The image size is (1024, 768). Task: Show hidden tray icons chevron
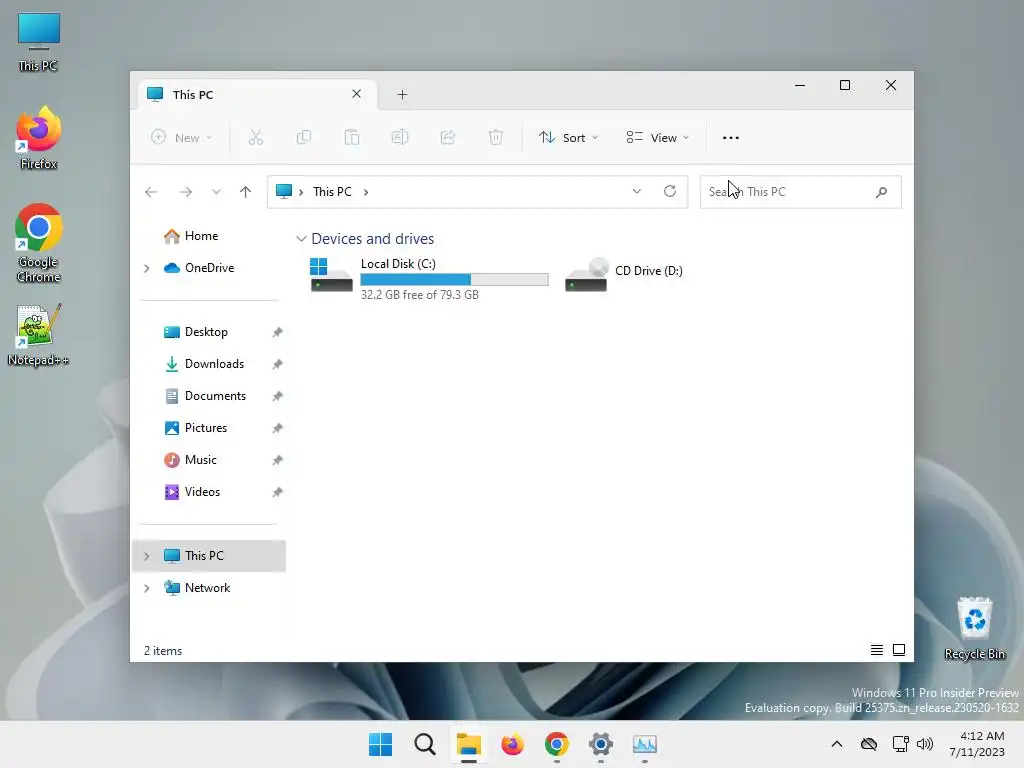pos(837,744)
